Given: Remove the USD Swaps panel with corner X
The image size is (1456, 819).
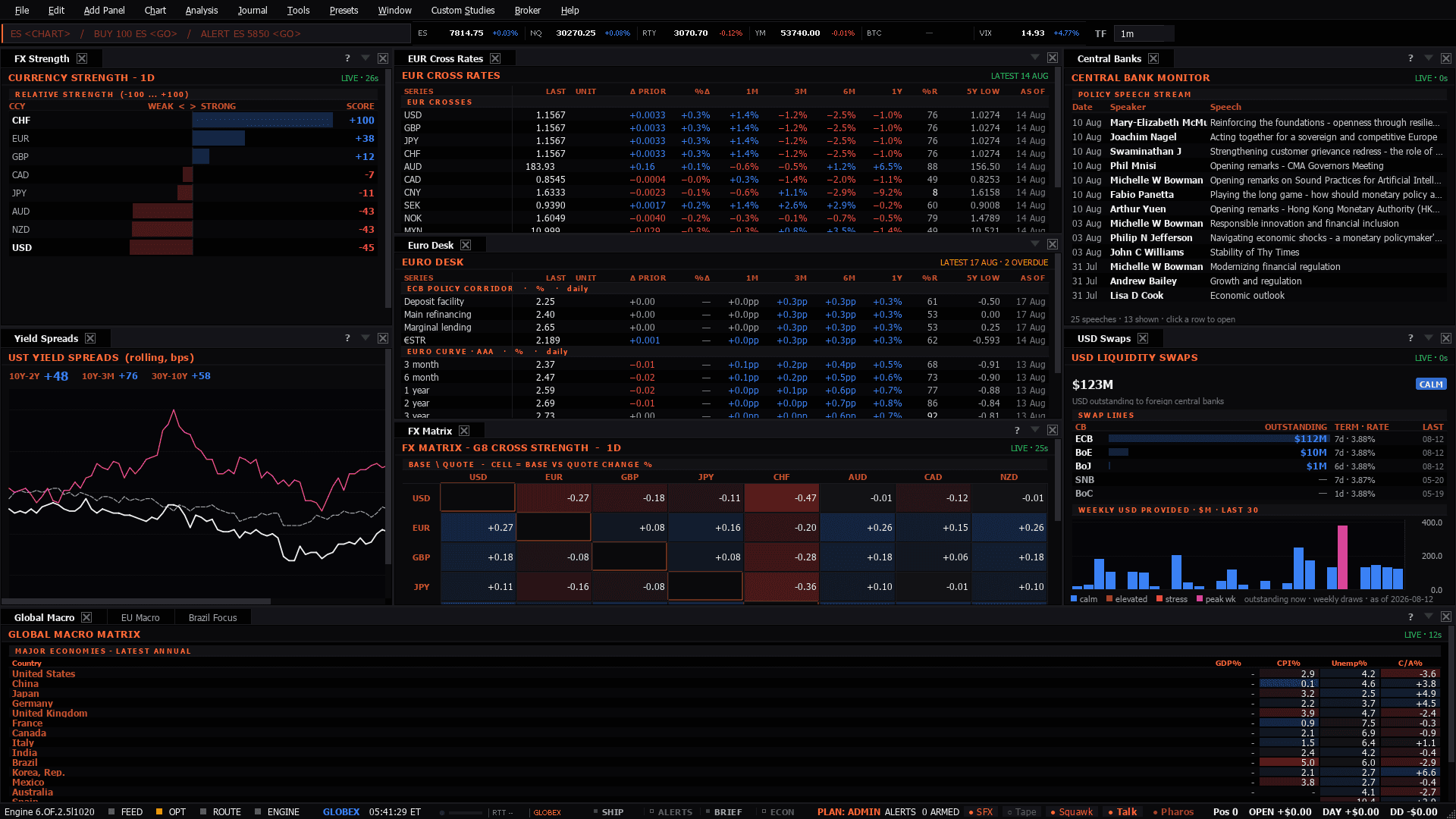Looking at the screenshot, I should click(1446, 338).
